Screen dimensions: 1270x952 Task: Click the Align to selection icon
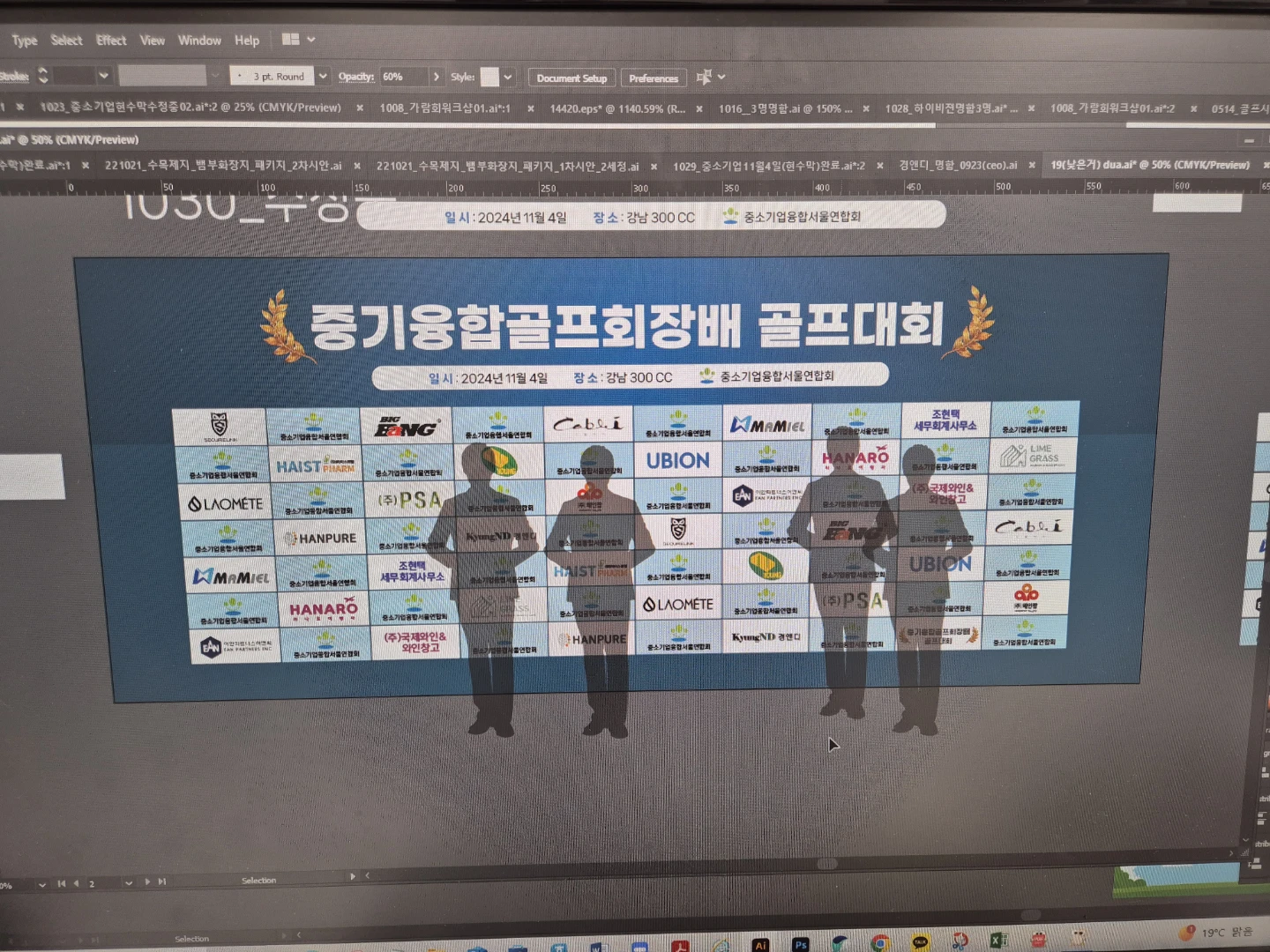point(704,78)
